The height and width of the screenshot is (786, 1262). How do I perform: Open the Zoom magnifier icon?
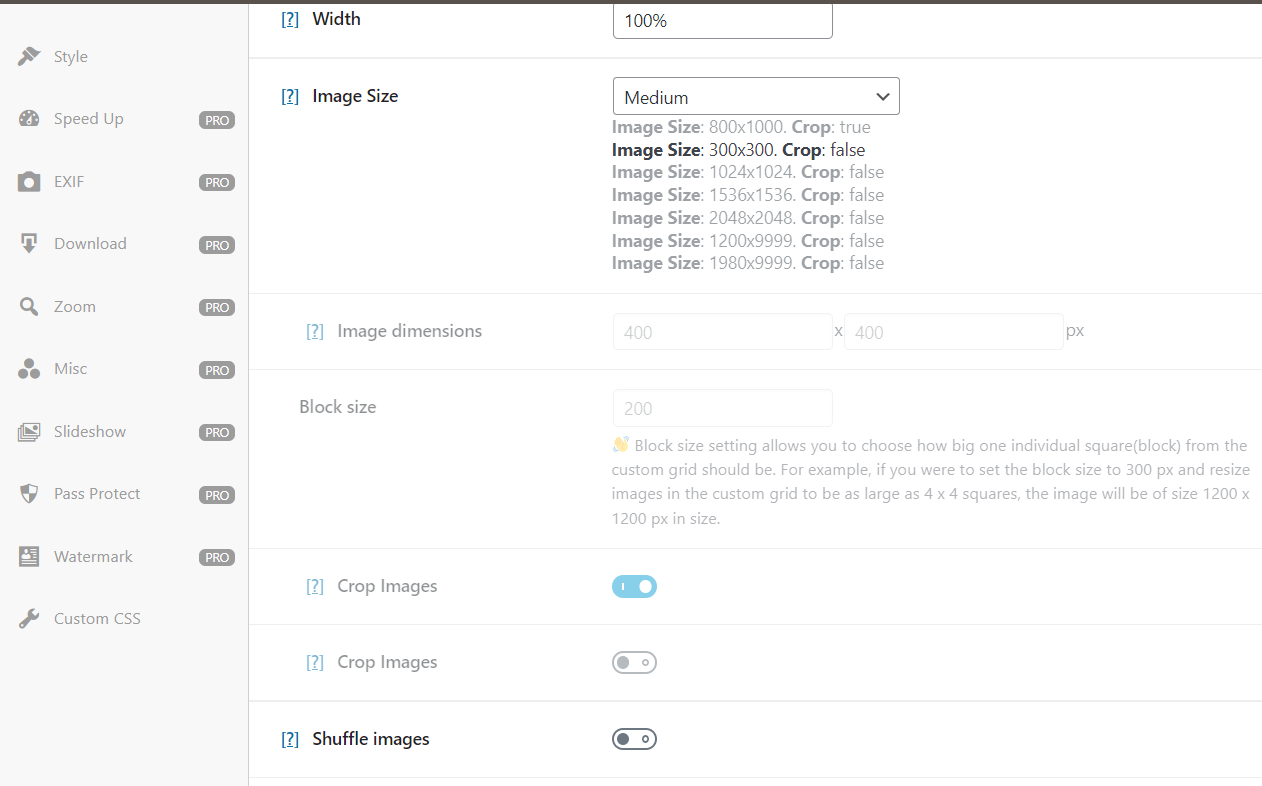(x=27, y=306)
